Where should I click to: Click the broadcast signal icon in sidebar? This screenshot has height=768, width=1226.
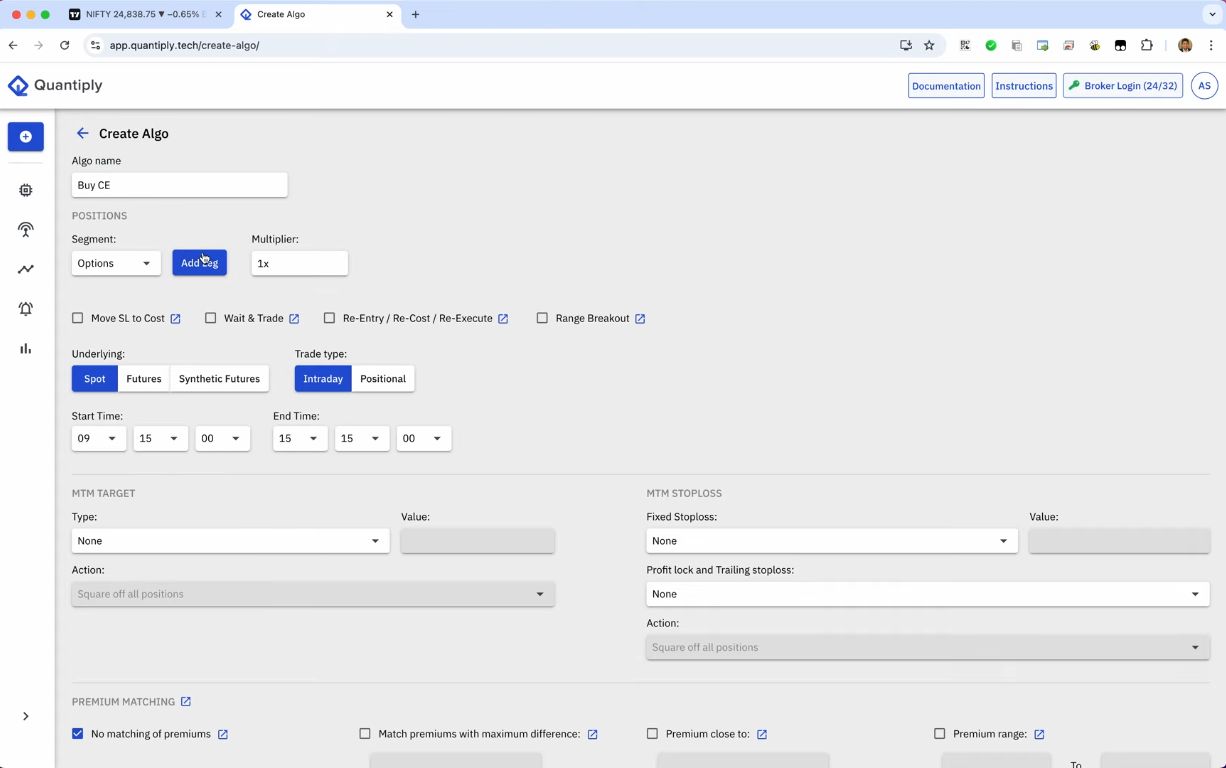(26, 230)
